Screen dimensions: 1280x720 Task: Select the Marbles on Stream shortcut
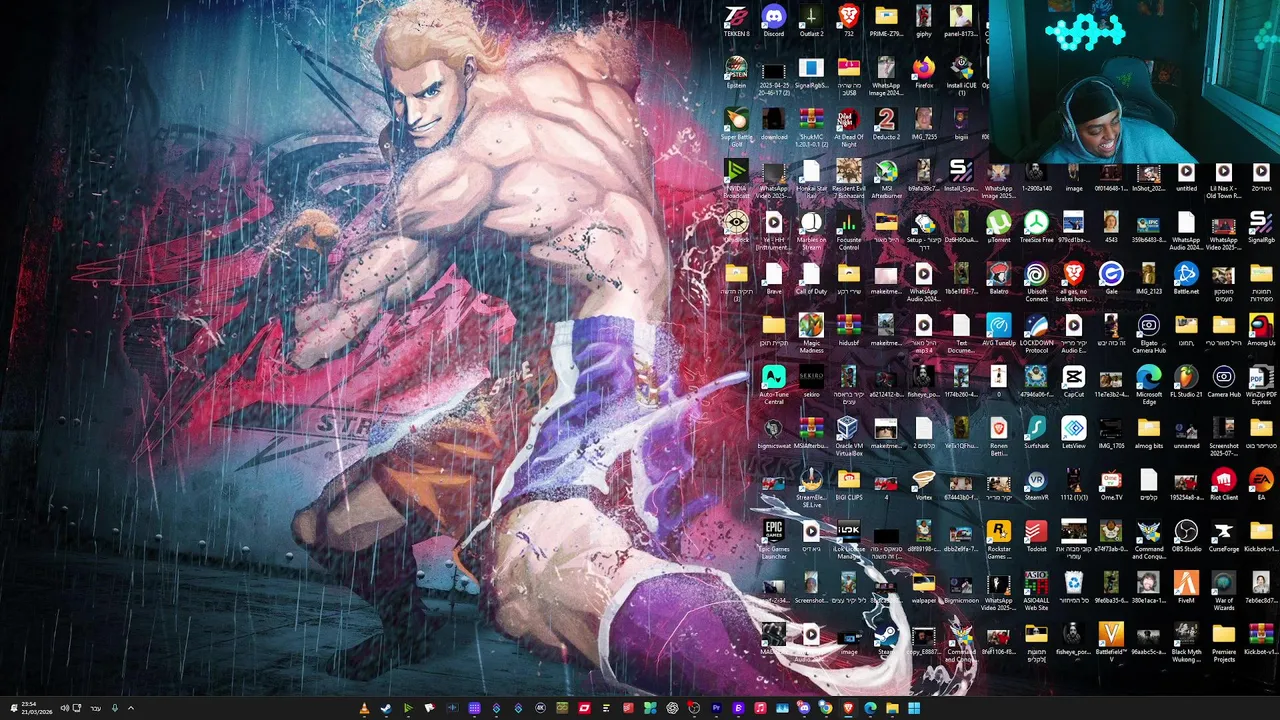coord(811,231)
